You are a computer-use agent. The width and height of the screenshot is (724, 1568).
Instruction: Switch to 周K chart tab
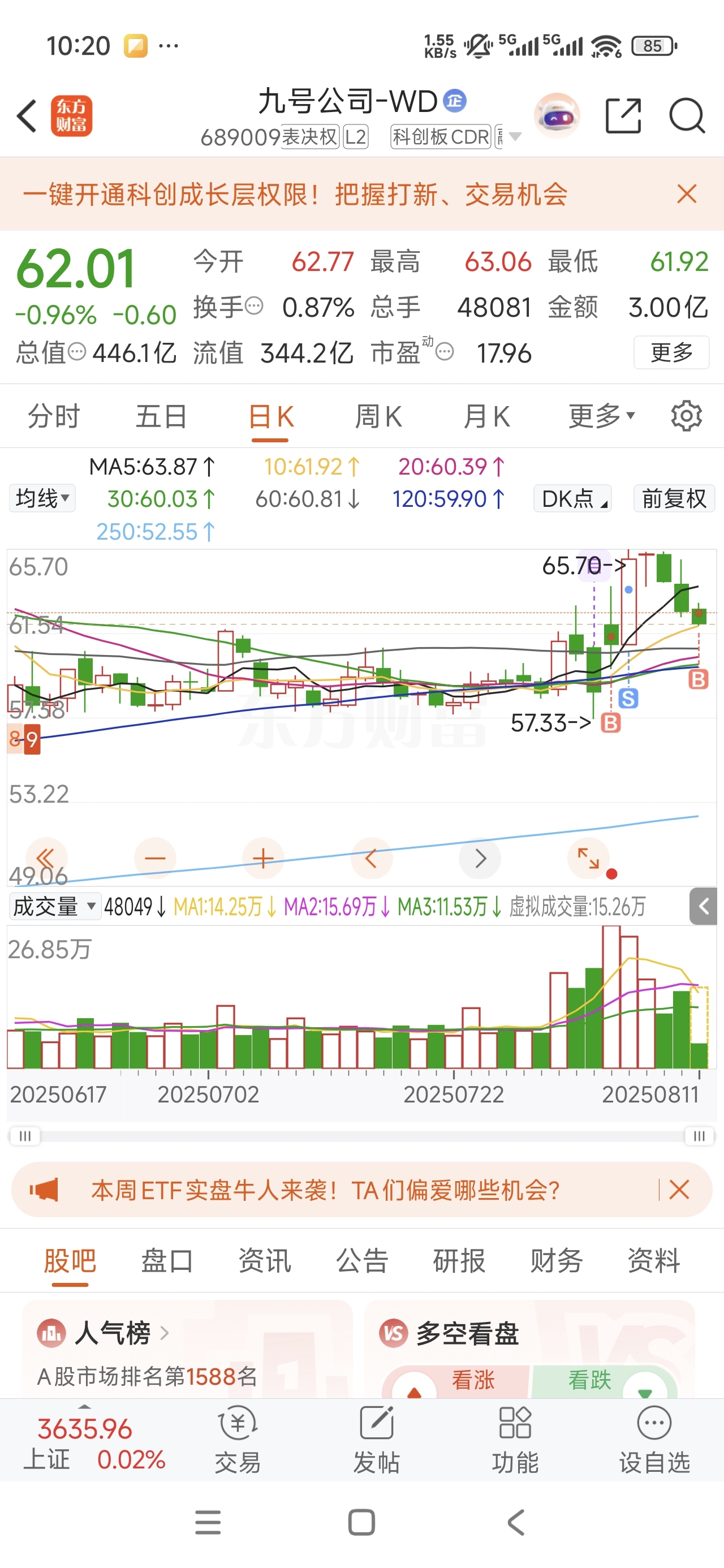pyautogui.click(x=379, y=417)
